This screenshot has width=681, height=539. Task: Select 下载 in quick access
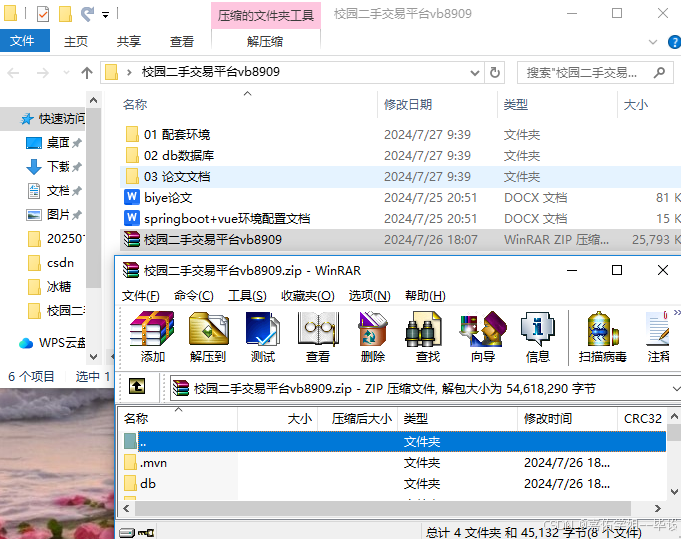[52, 166]
